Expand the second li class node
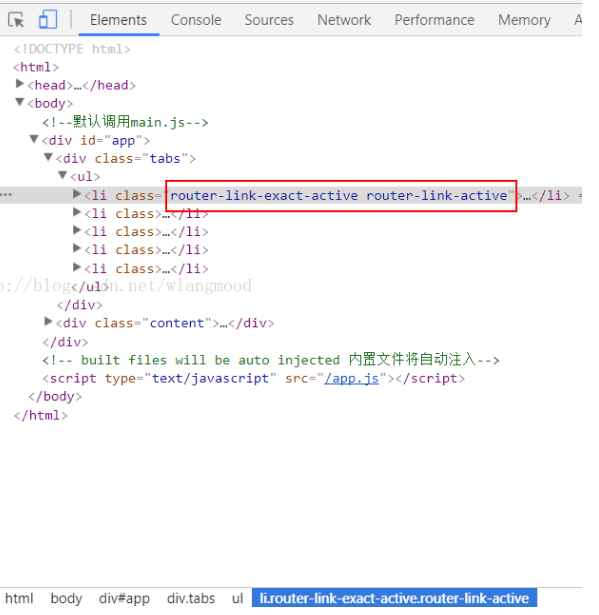Viewport: 599px width, 615px height. tap(77, 212)
